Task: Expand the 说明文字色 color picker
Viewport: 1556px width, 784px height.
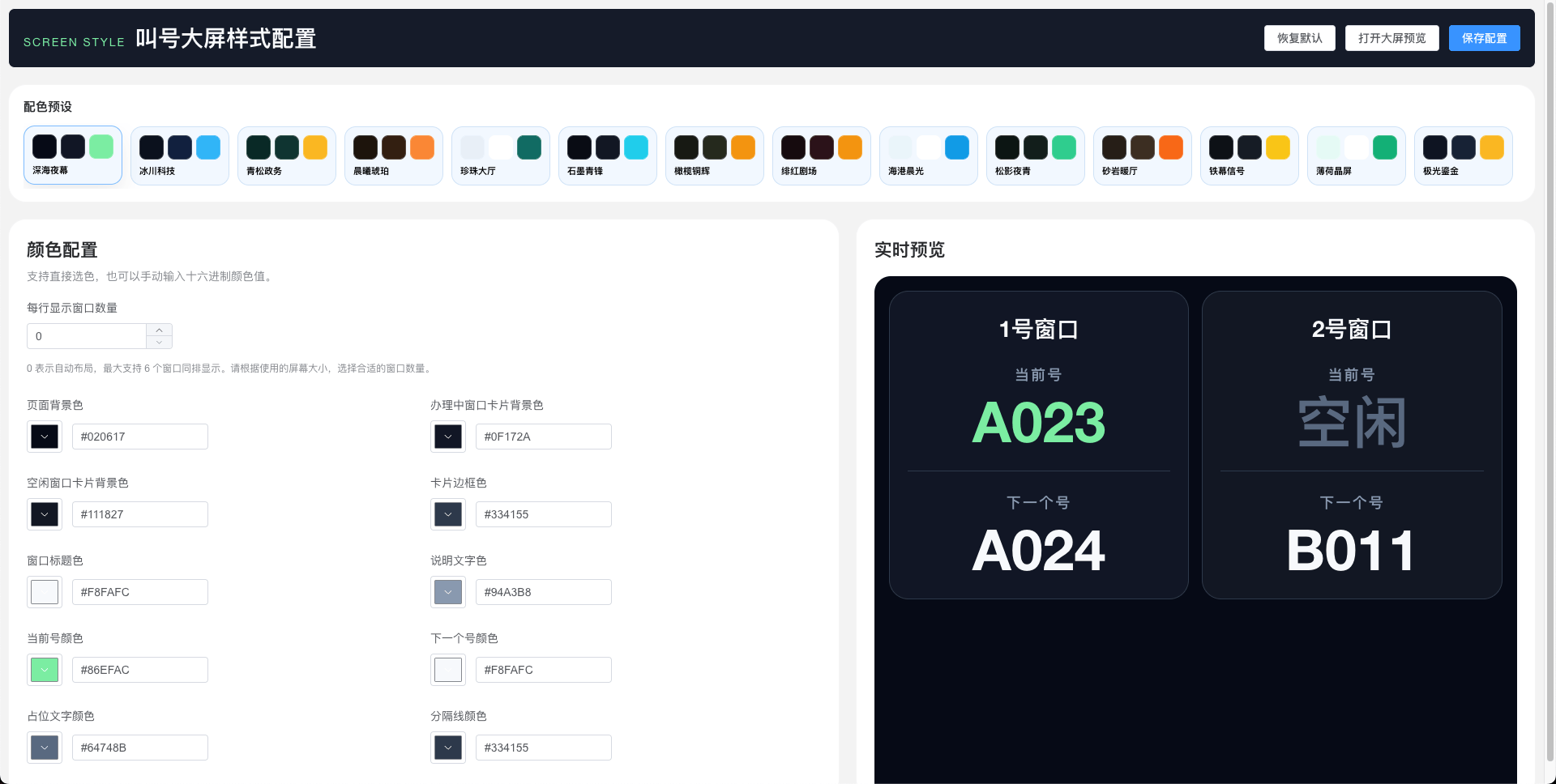Action: (x=448, y=592)
